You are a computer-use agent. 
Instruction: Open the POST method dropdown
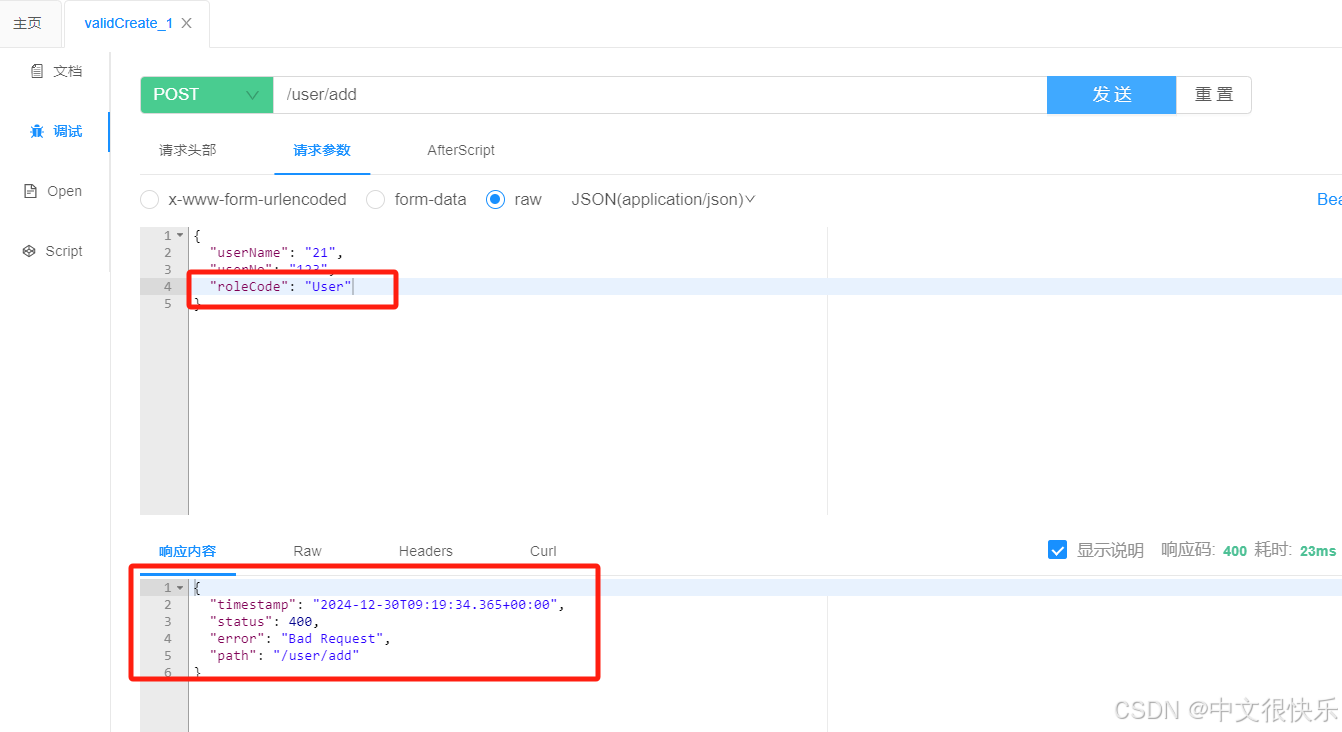coord(206,95)
